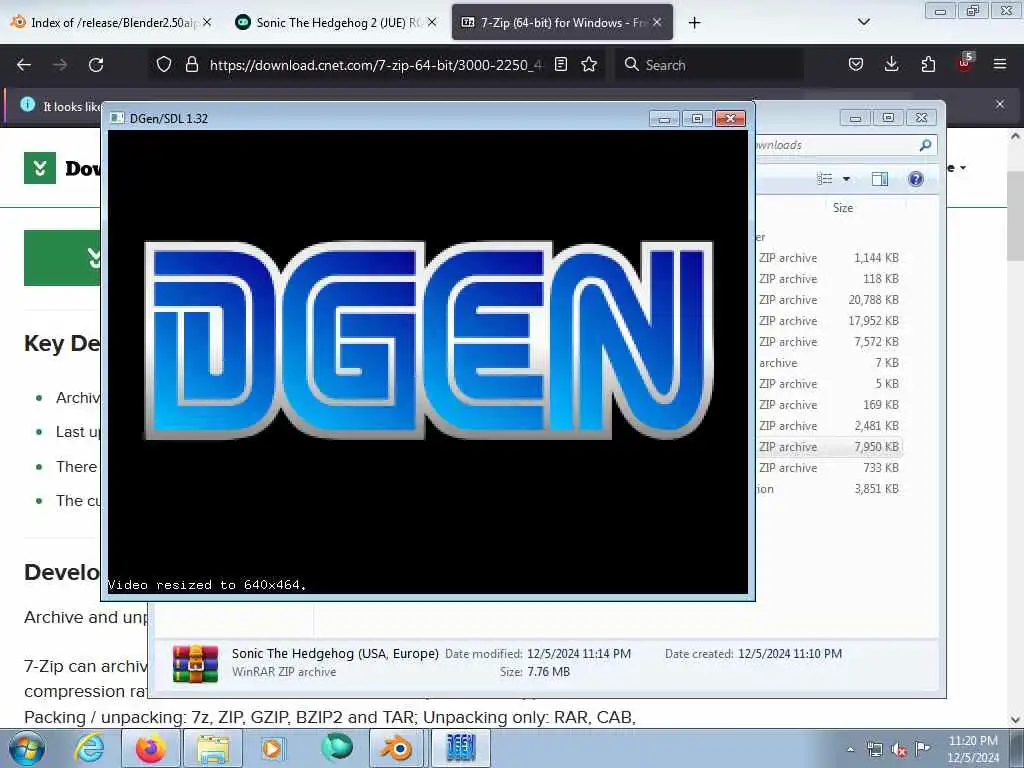The height and width of the screenshot is (768, 1024).
Task: Focus the Firefox Search box
Action: tap(709, 65)
